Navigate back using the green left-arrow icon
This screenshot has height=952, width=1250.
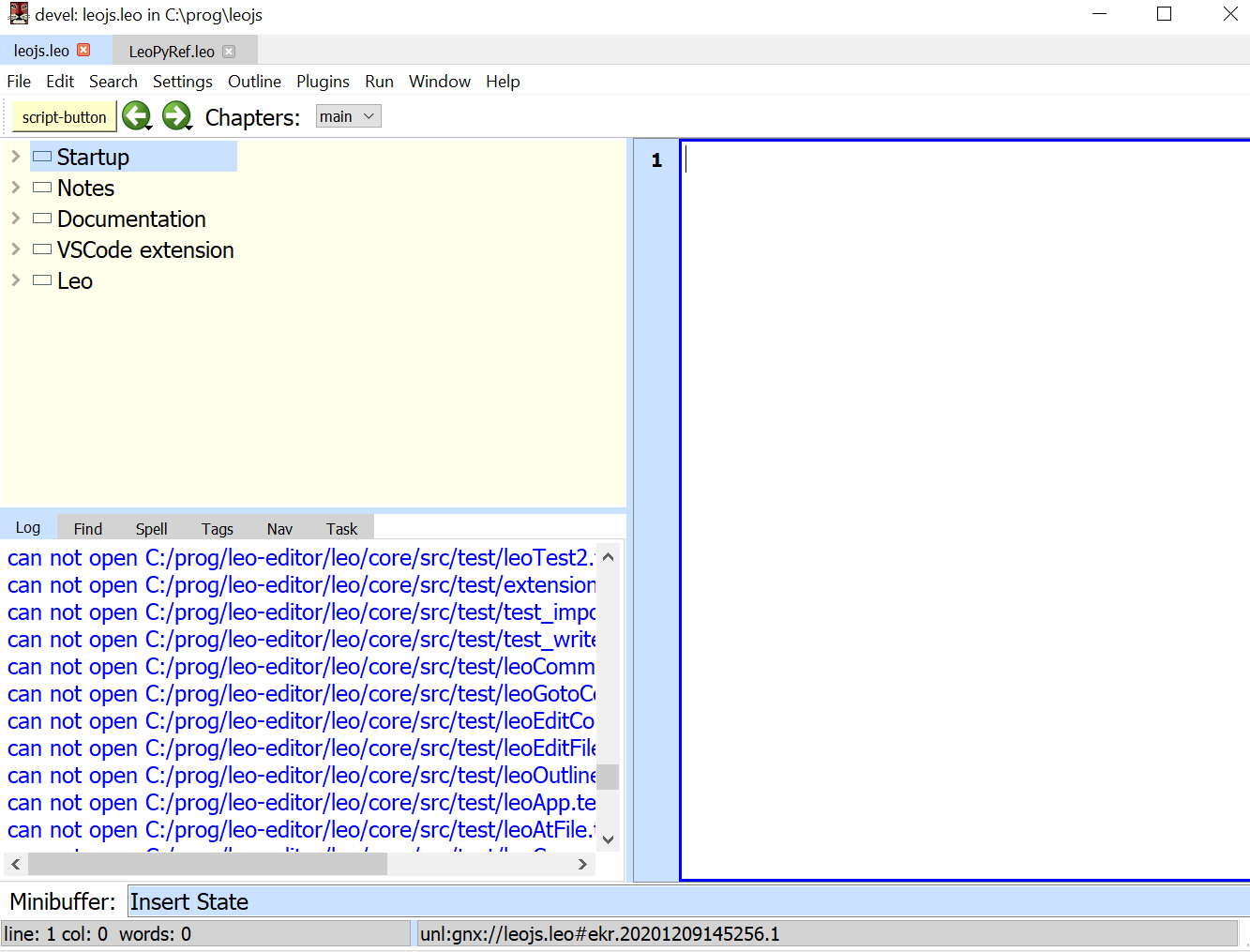(x=137, y=114)
